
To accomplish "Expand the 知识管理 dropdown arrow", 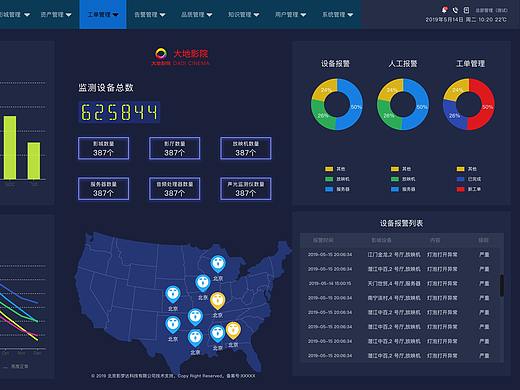I will tap(256, 15).
